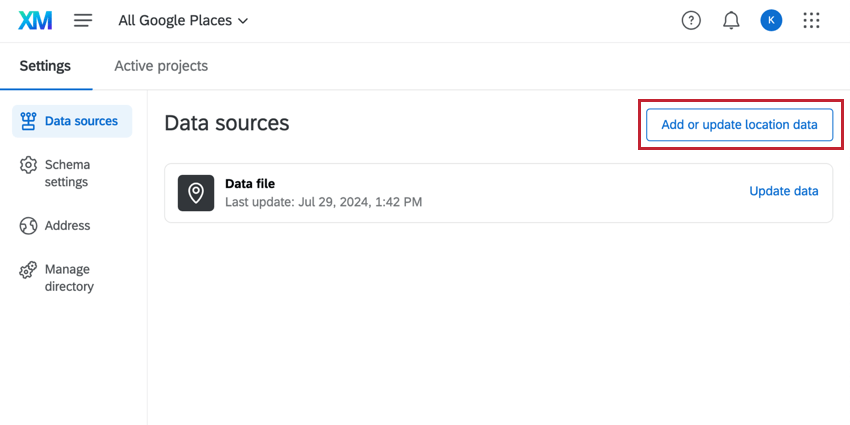Open the help question mark icon
Viewport: 850px width, 425px height.
pyautogui.click(x=691, y=20)
